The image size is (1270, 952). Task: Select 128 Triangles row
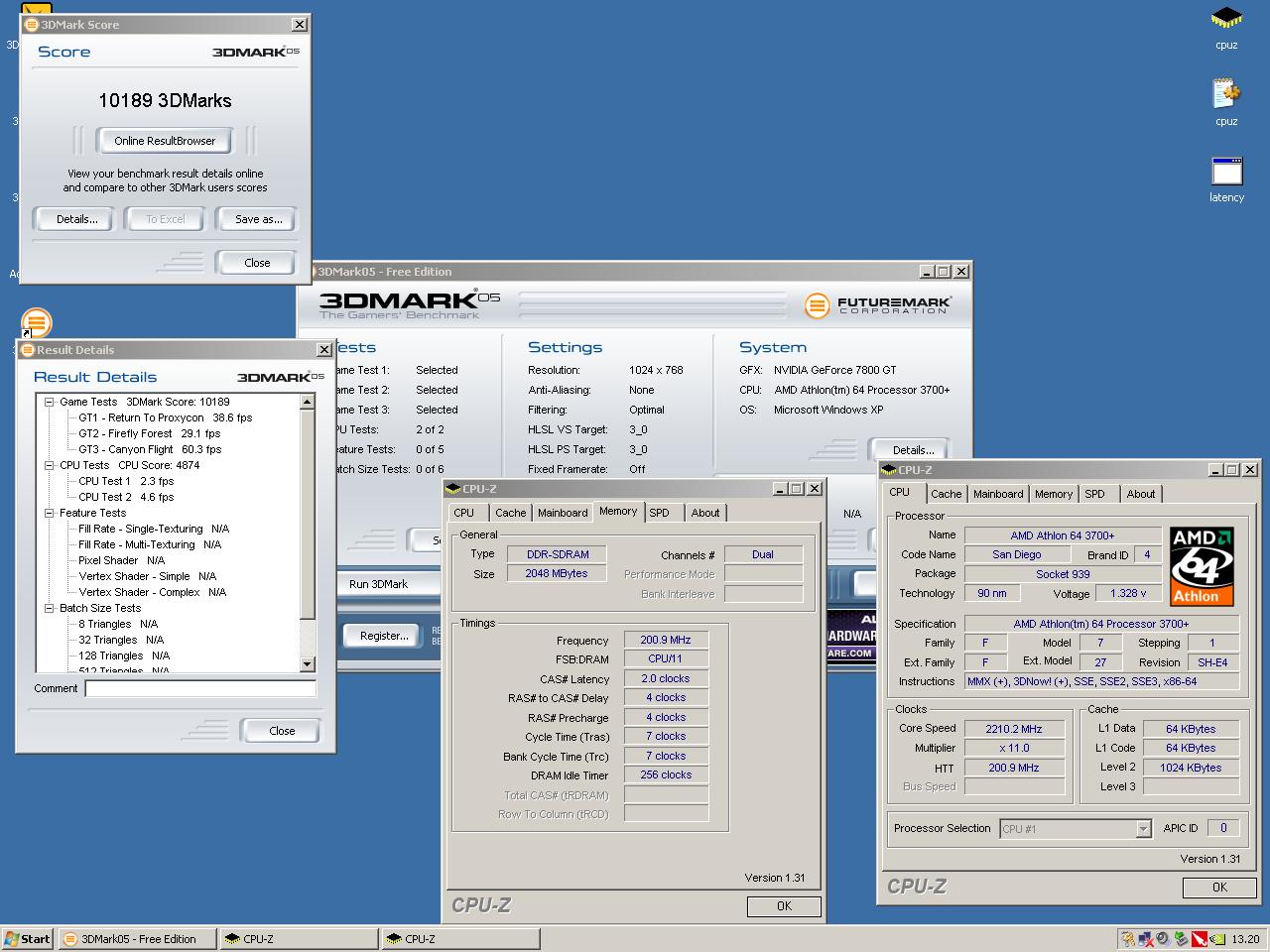click(124, 655)
